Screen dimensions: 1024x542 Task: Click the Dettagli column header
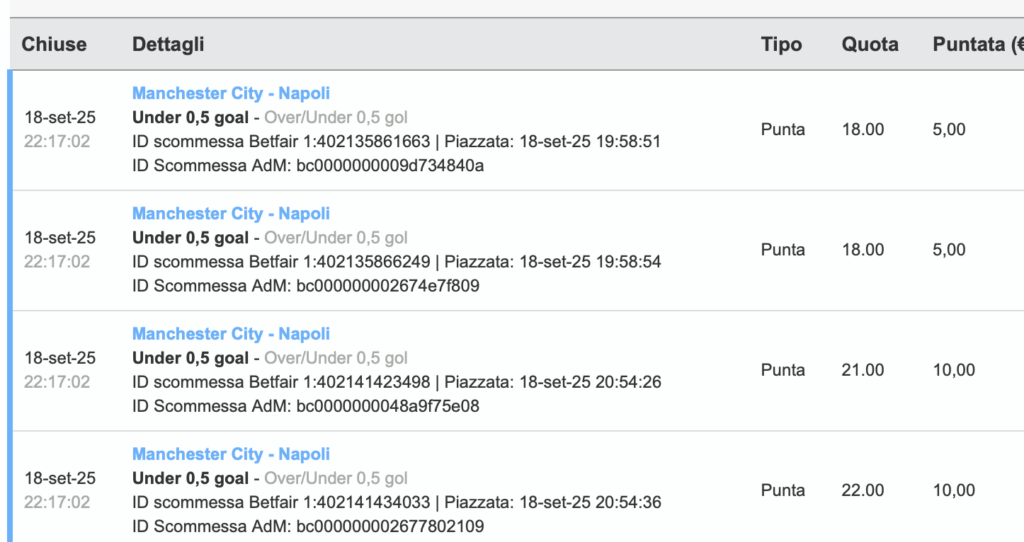tap(168, 44)
